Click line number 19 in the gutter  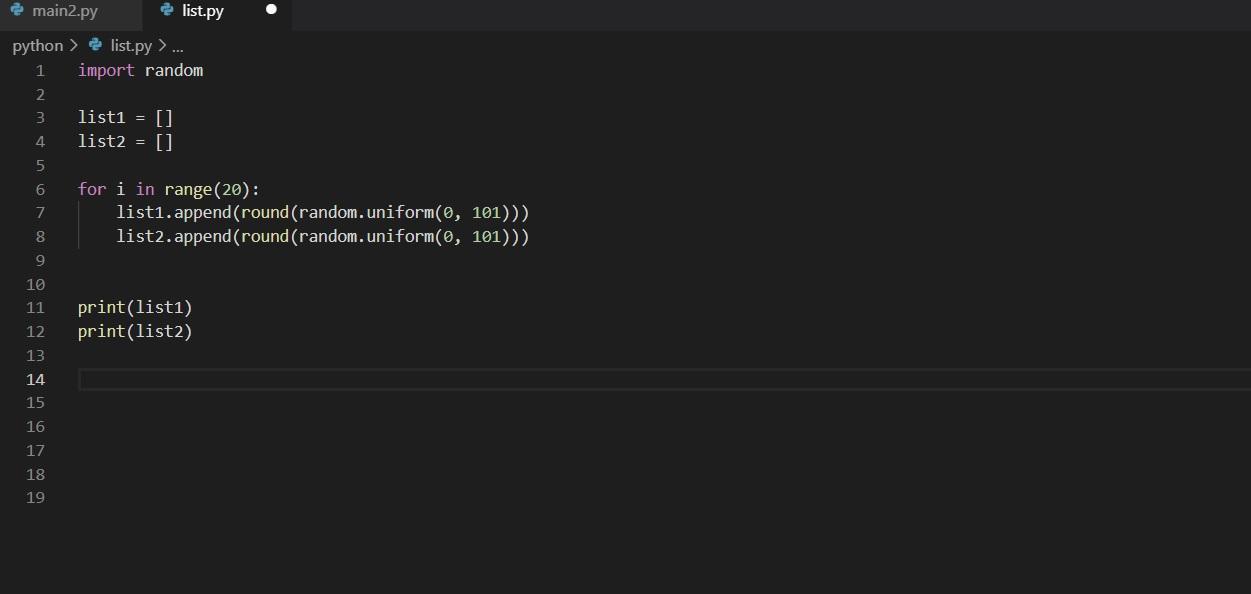coord(36,498)
